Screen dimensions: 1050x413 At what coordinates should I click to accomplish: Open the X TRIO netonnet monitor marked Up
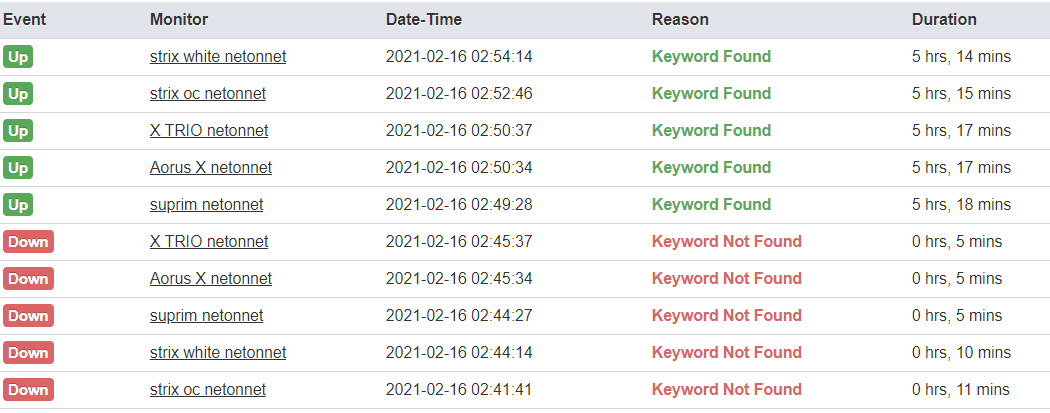[209, 131]
